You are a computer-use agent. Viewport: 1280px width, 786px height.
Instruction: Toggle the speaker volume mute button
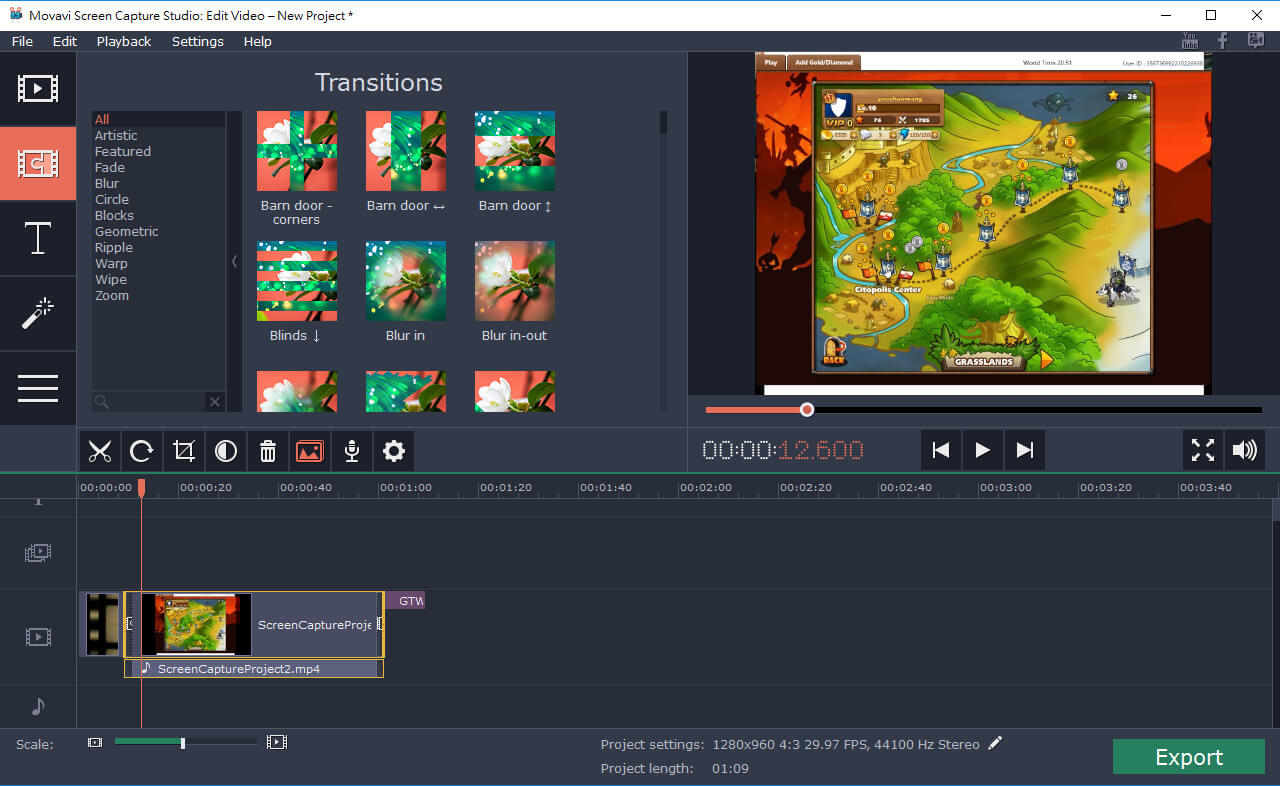[x=1244, y=450]
